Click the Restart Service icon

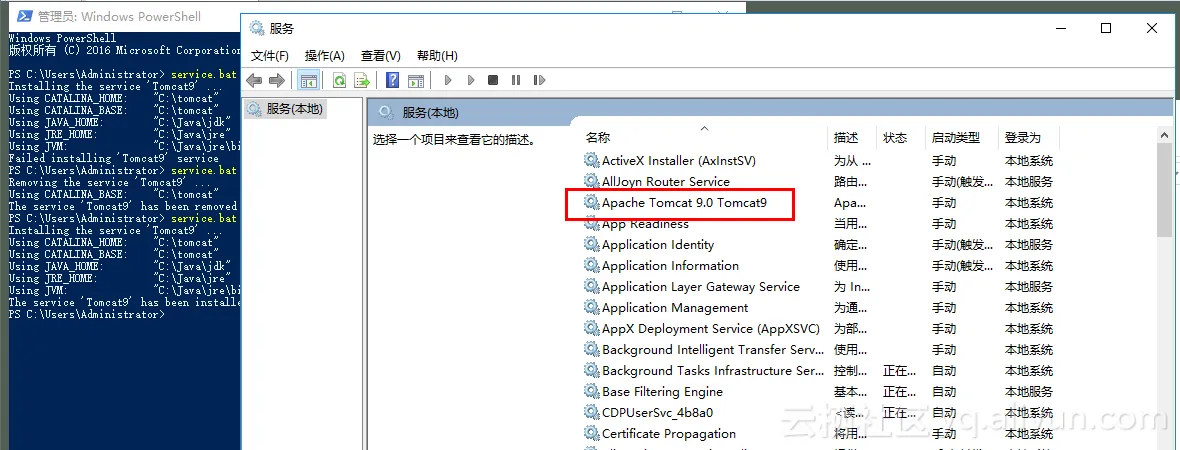pyautogui.click(x=539, y=80)
